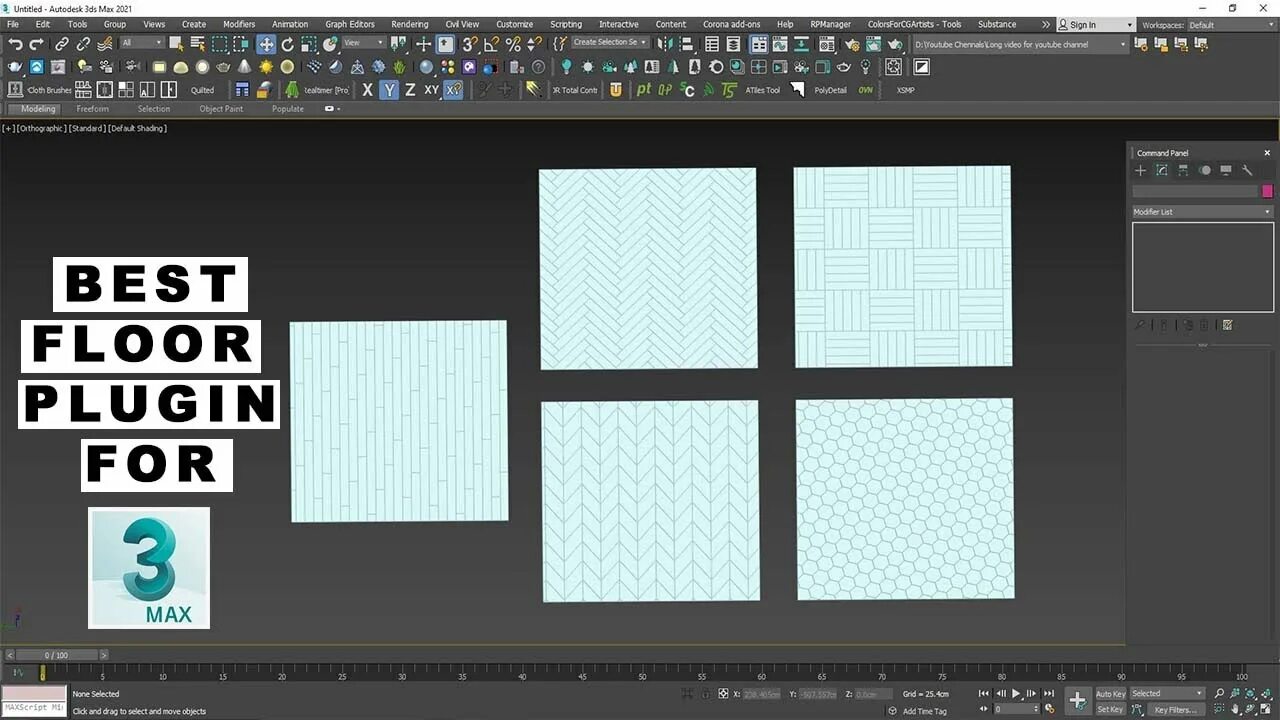The width and height of the screenshot is (1280, 720).
Task: Enable the Y axis constraint
Action: (x=388, y=90)
